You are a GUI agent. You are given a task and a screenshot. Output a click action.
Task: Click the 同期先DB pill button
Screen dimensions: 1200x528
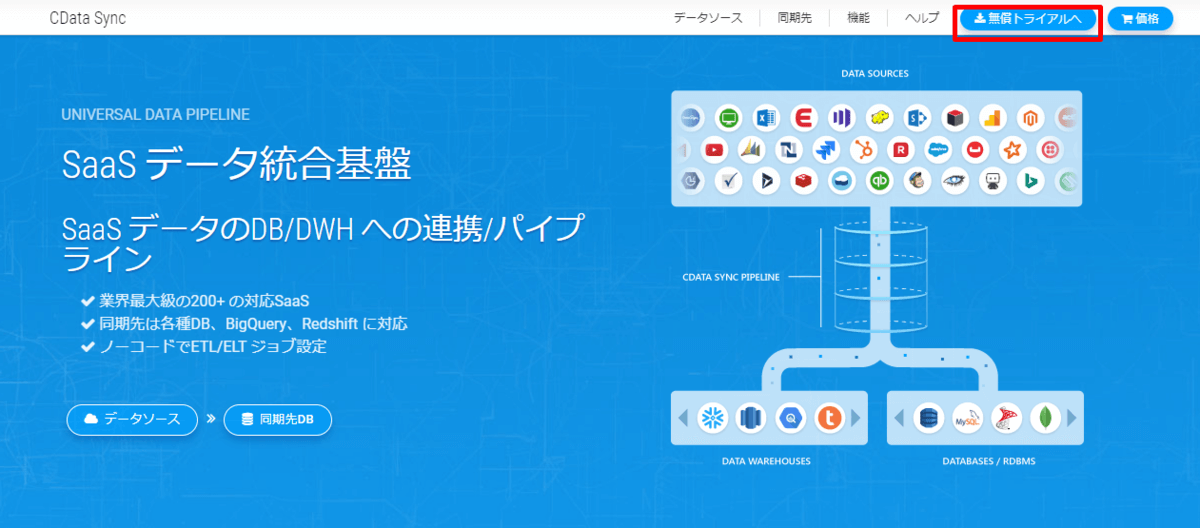(x=278, y=420)
